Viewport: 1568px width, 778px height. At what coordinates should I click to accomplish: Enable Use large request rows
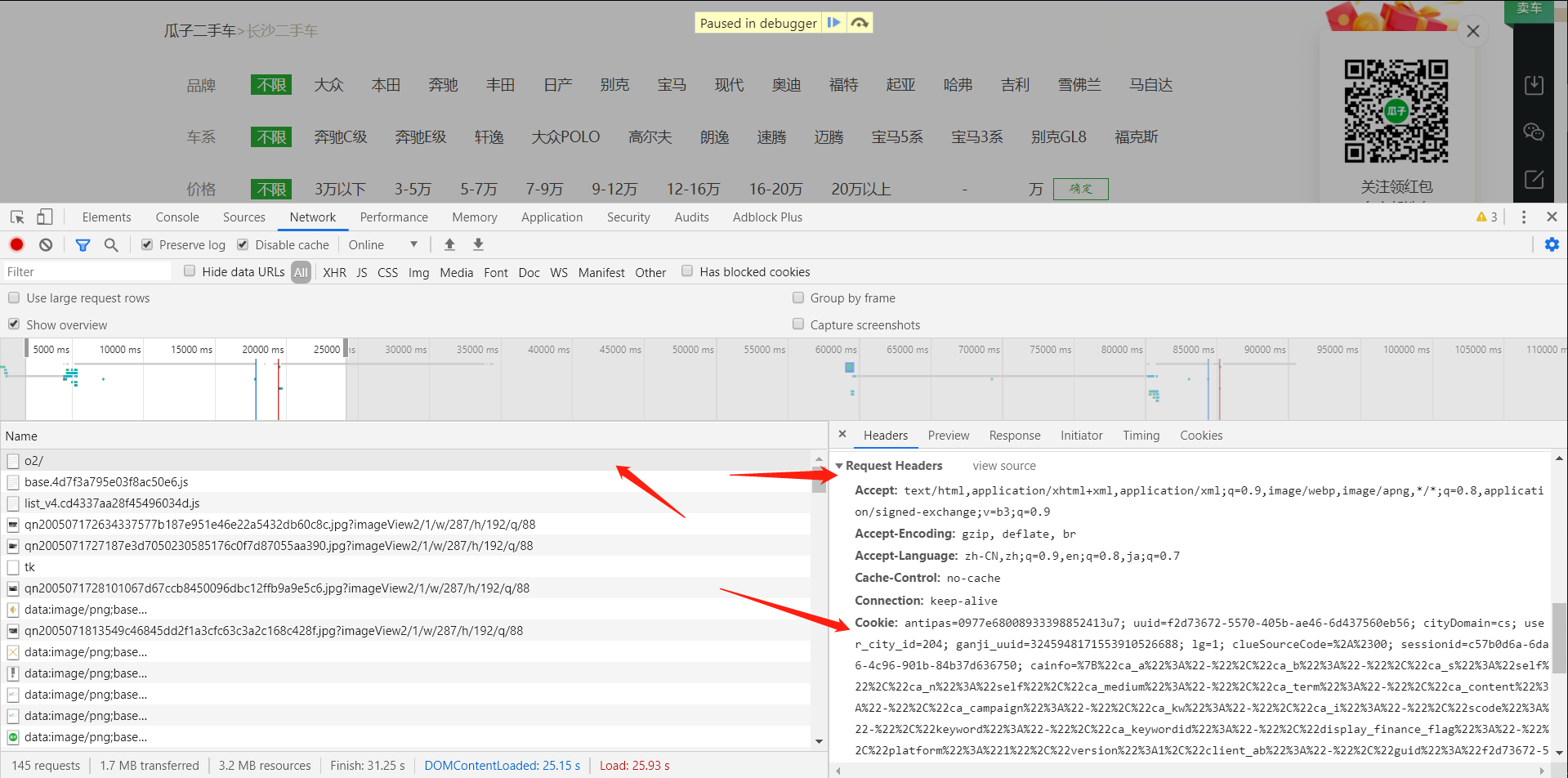coord(14,297)
